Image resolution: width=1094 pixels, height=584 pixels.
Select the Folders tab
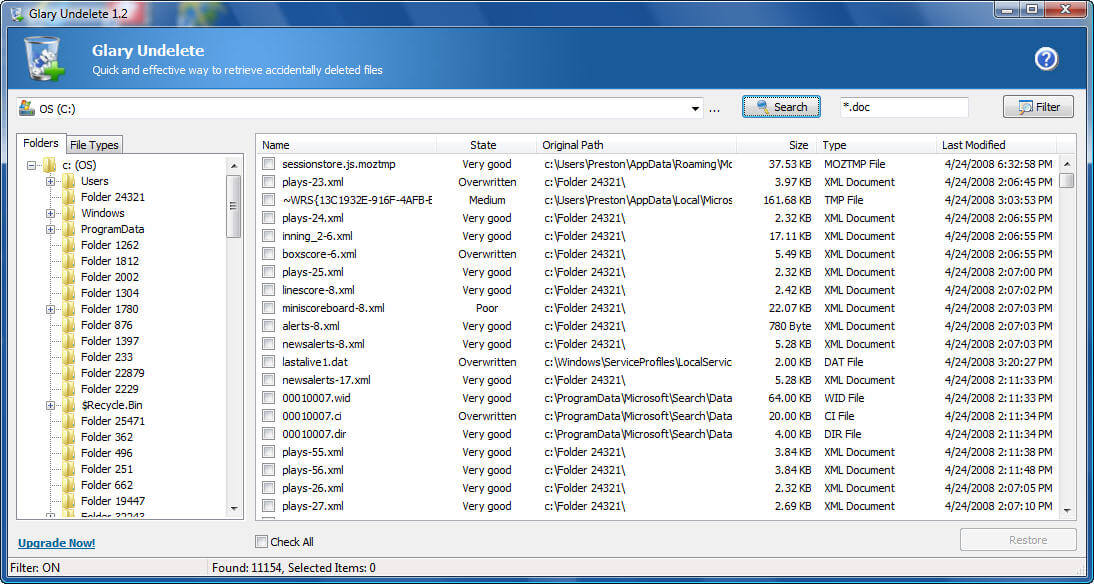coord(41,143)
